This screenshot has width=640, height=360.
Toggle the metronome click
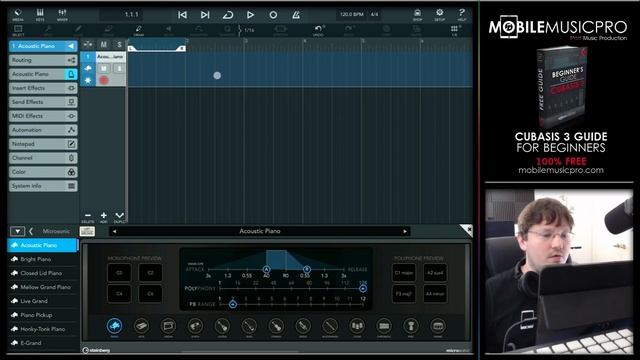[x=296, y=15]
